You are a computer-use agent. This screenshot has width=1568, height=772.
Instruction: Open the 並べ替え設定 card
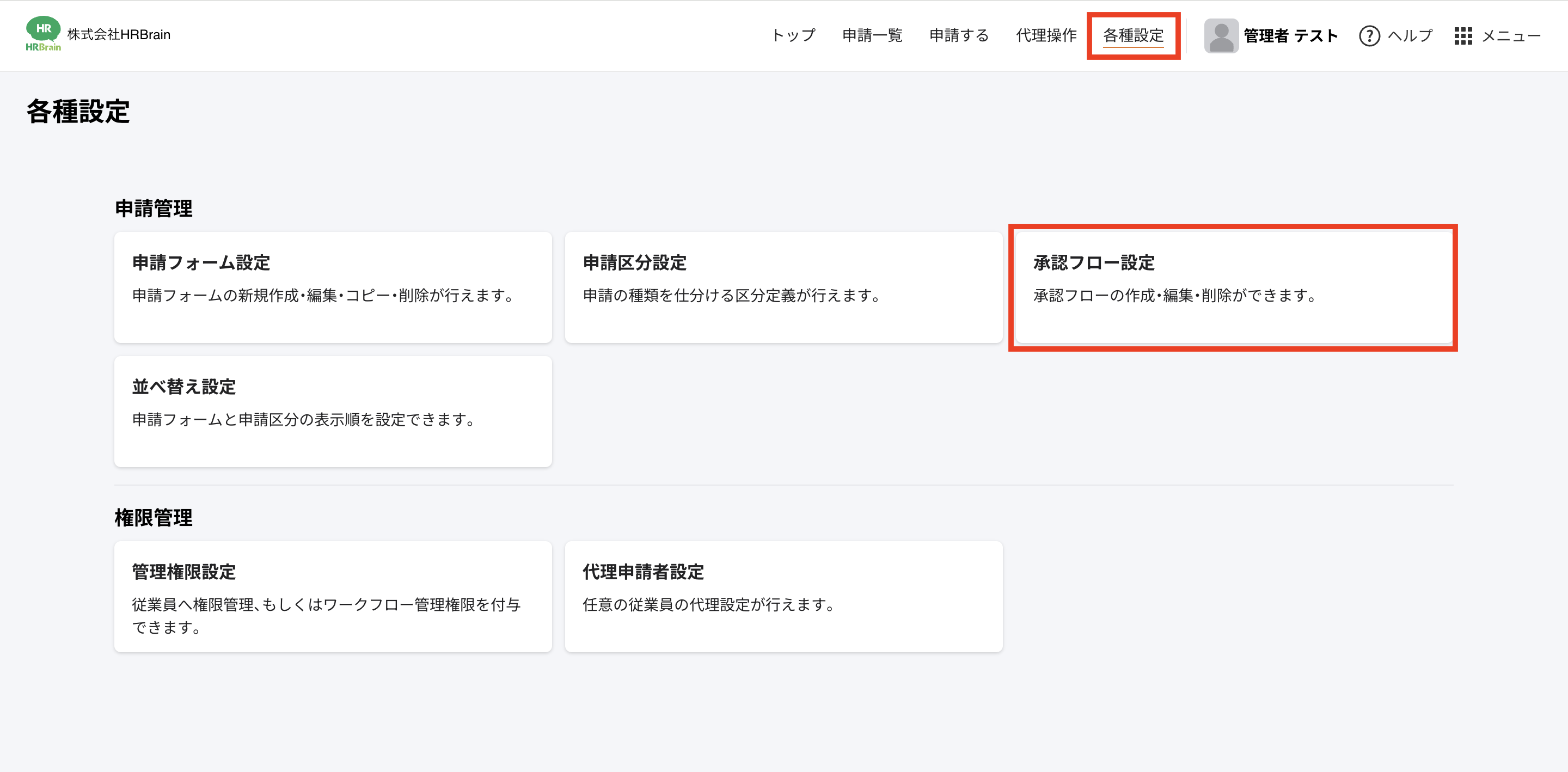click(333, 411)
